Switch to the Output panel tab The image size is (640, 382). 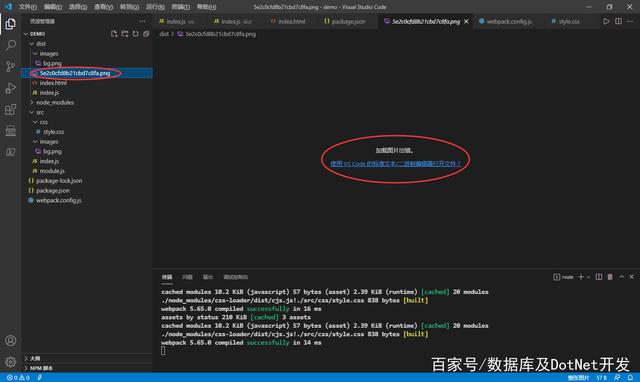[208, 277]
